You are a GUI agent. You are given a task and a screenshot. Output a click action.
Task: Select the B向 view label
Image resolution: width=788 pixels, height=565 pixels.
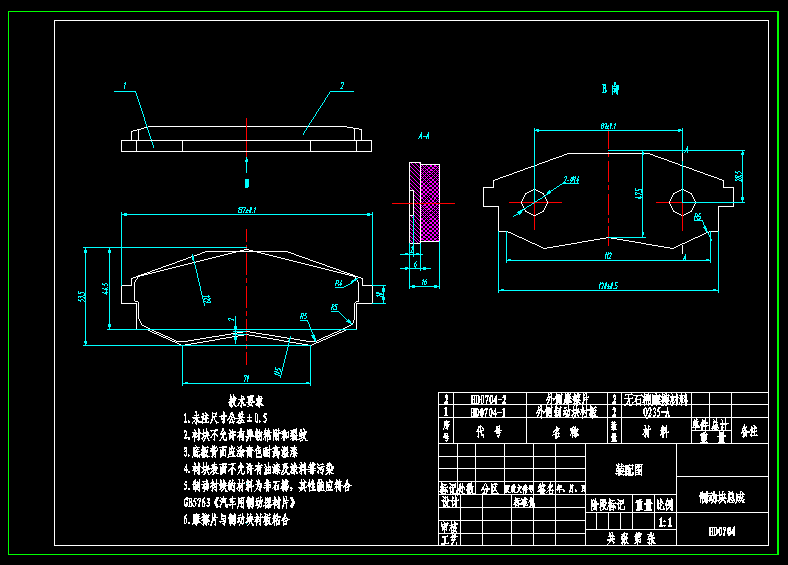pyautogui.click(x=610, y=89)
